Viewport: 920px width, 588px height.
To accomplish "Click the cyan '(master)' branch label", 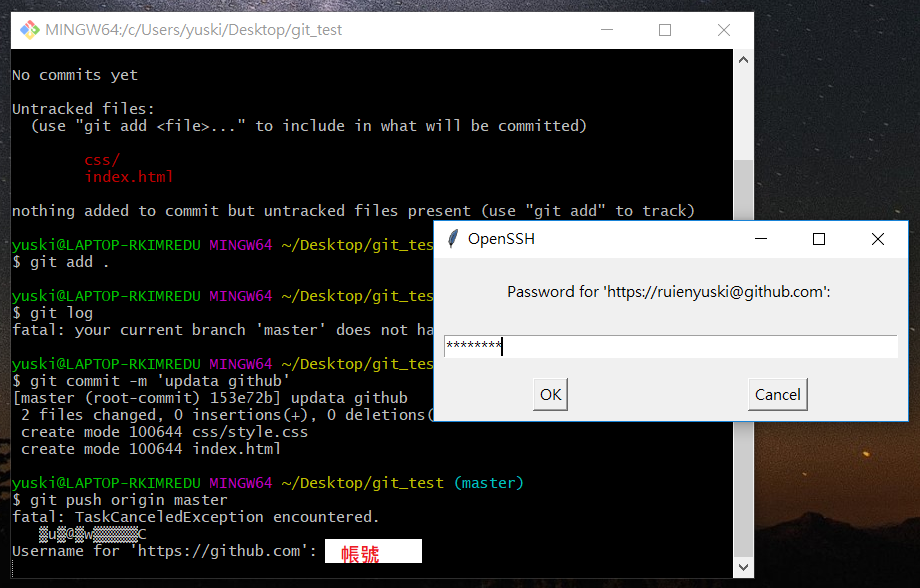I will (489, 483).
